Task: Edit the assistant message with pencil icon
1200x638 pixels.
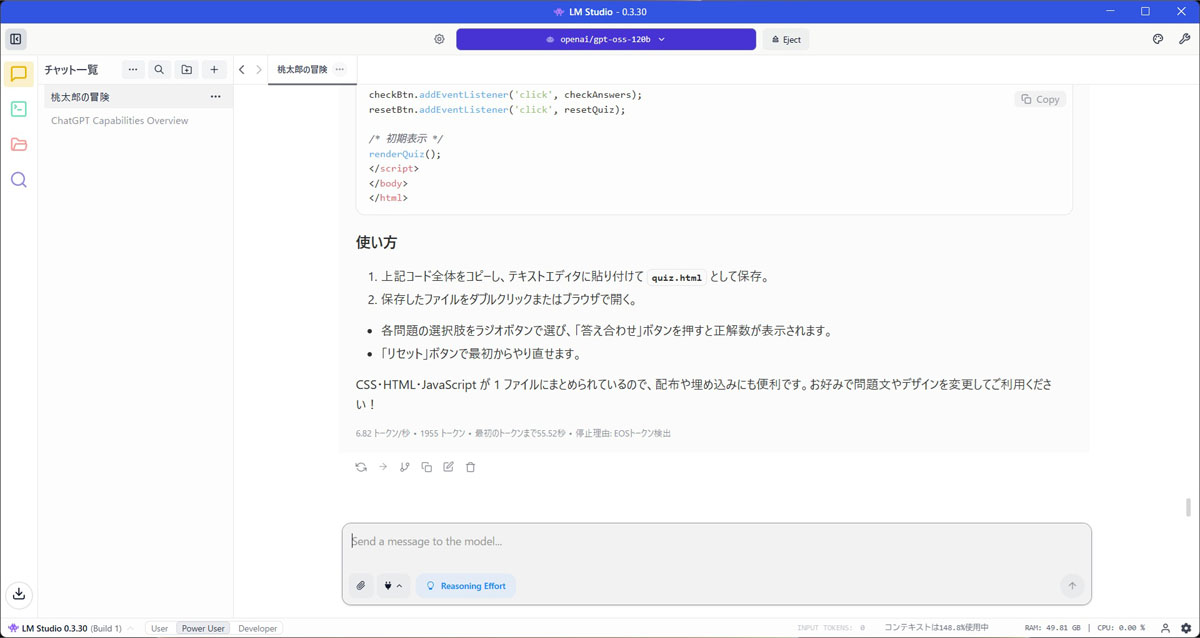Action: pyautogui.click(x=449, y=467)
